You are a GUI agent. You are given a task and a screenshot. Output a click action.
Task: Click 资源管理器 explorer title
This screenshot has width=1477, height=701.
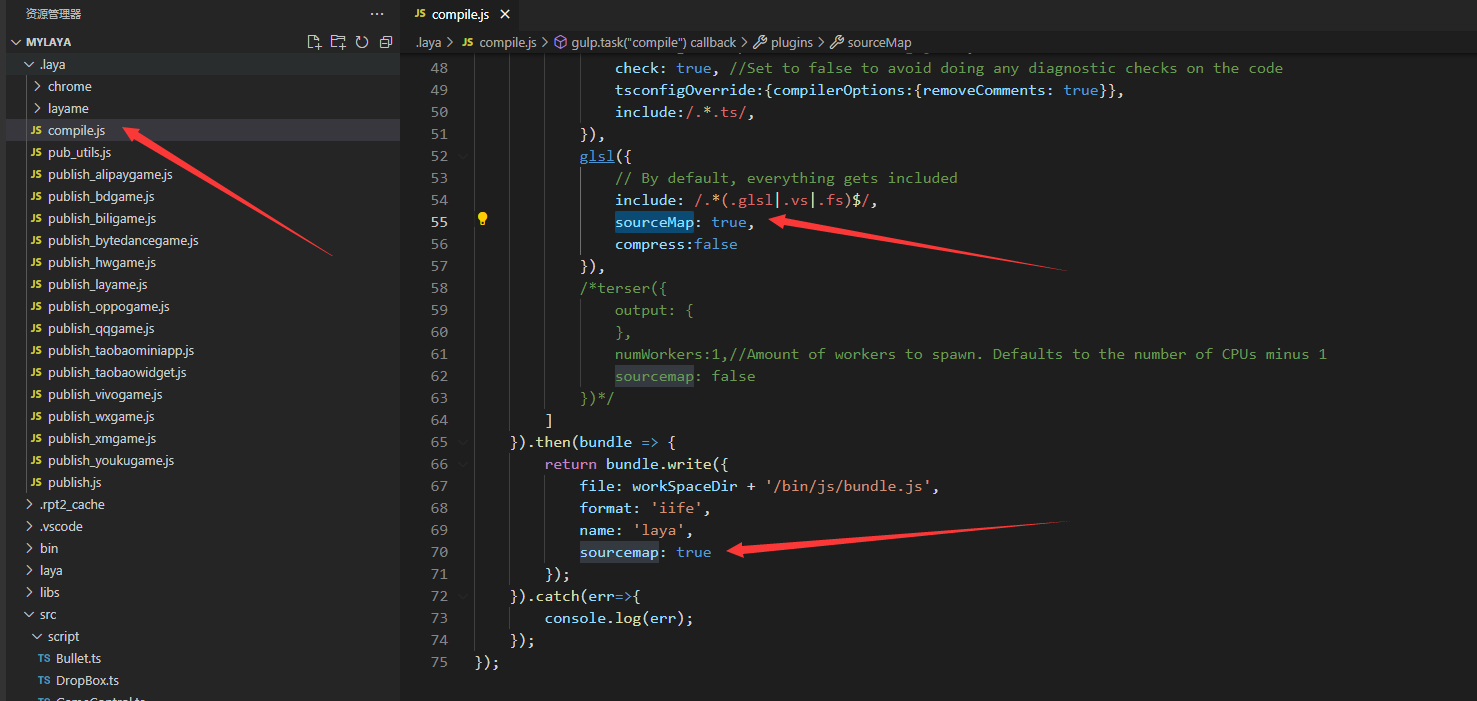pos(54,14)
